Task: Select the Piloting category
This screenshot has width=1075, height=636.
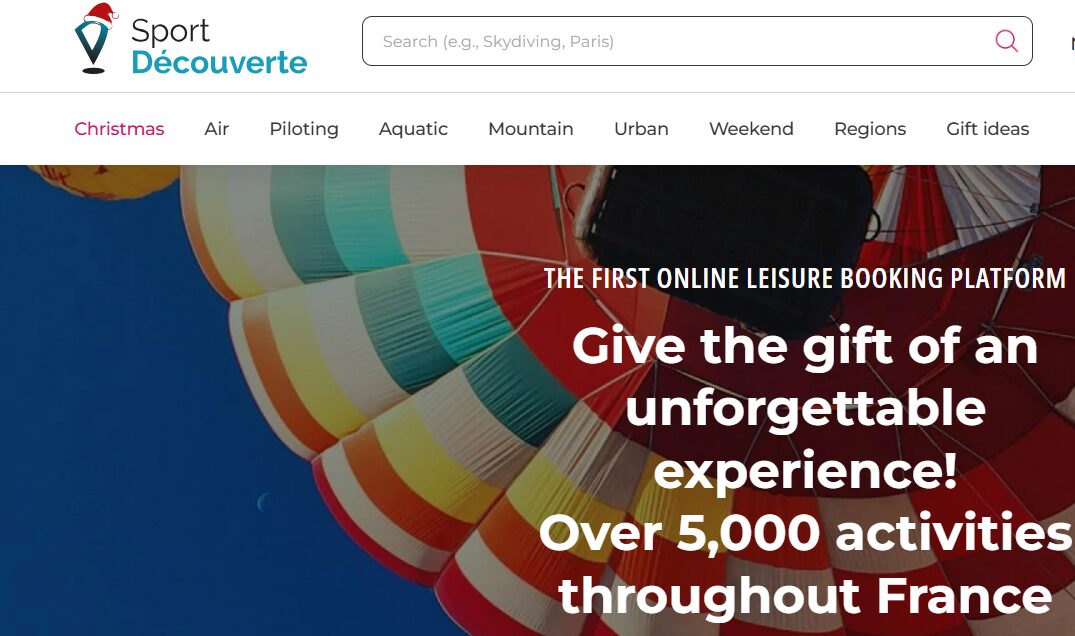Action: point(304,129)
